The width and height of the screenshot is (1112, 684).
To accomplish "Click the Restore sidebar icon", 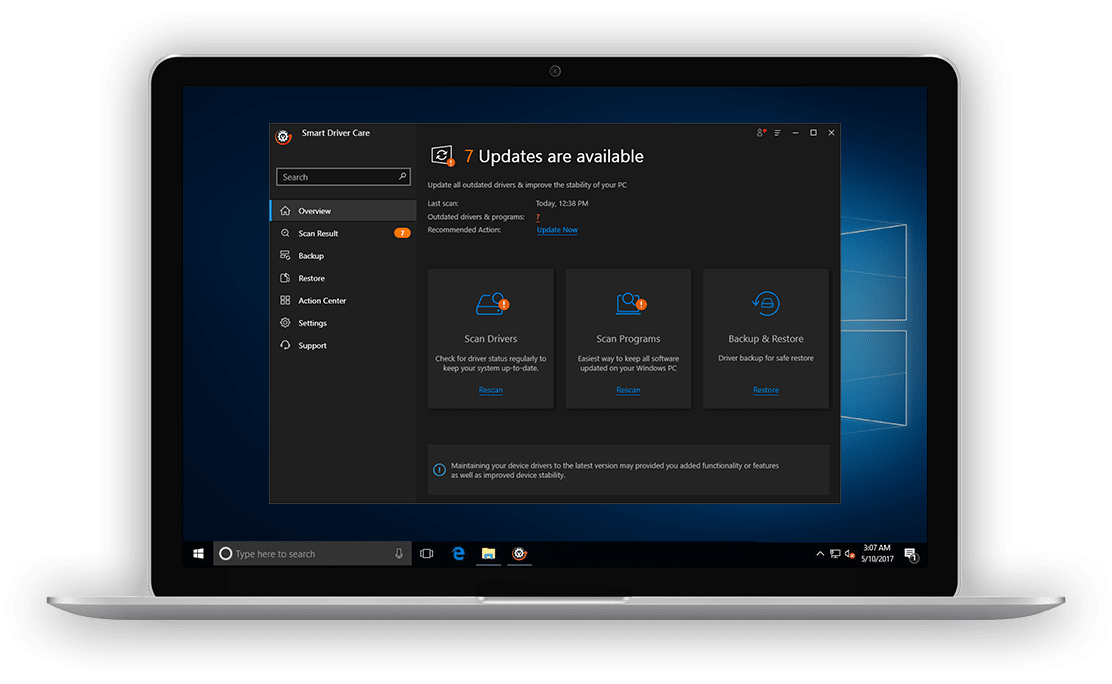I will [x=285, y=278].
